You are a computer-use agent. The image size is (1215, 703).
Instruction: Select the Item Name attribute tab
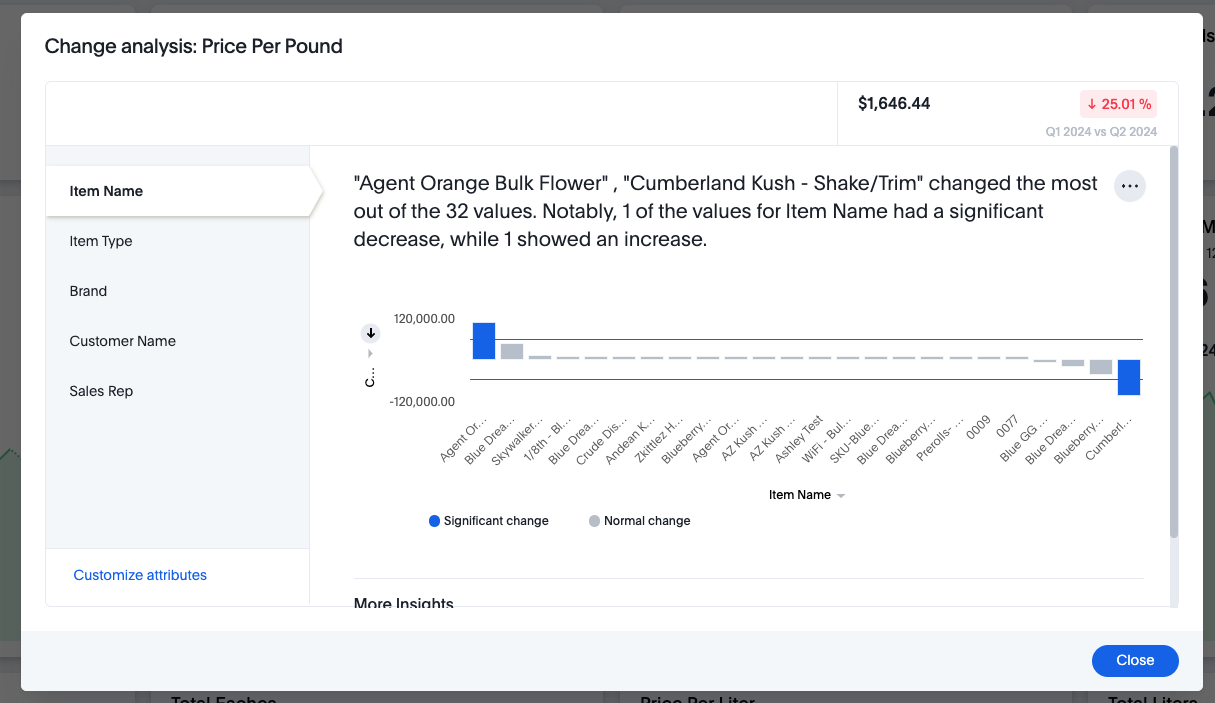tap(106, 191)
